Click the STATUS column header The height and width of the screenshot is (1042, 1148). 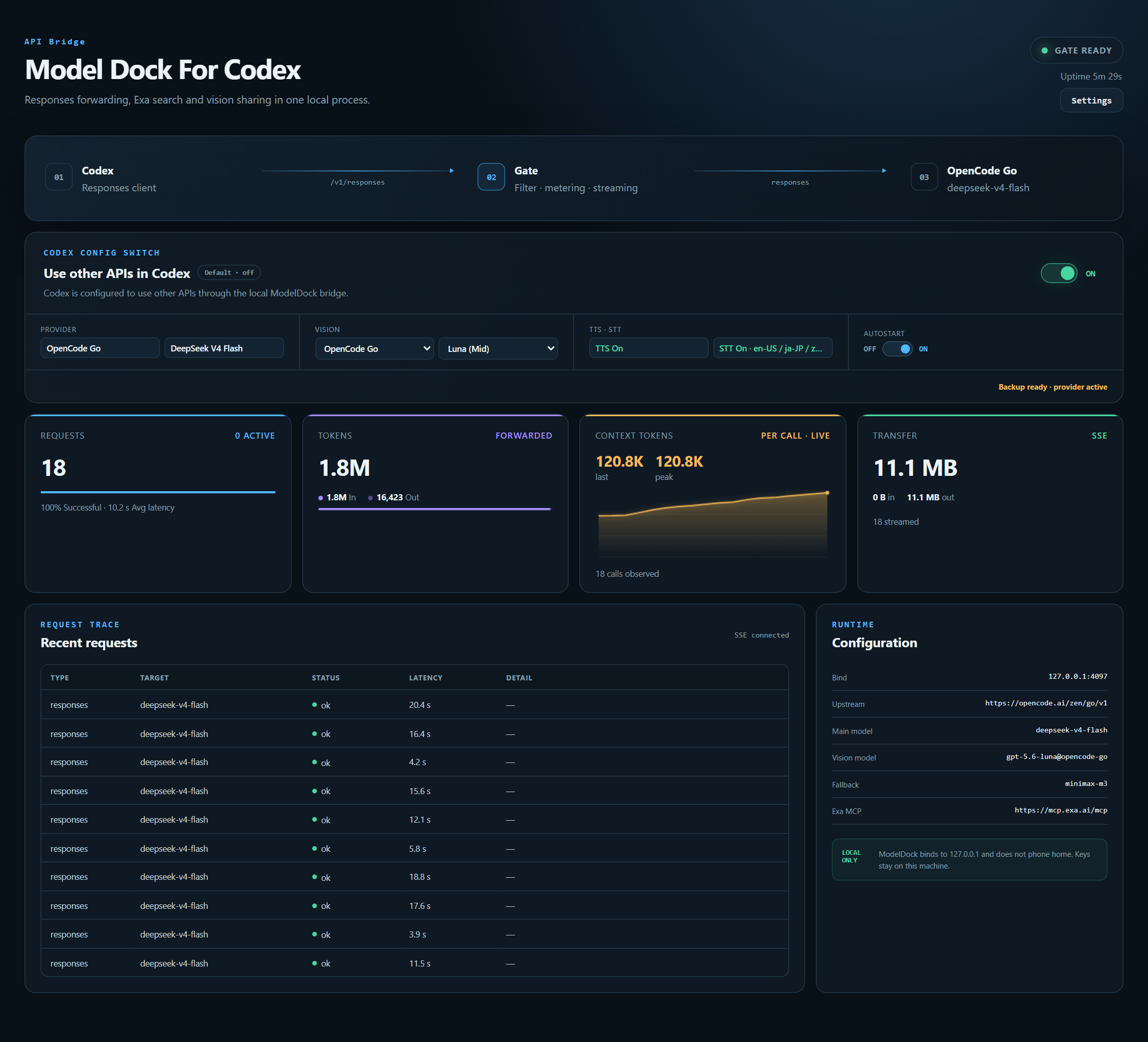pyautogui.click(x=326, y=678)
